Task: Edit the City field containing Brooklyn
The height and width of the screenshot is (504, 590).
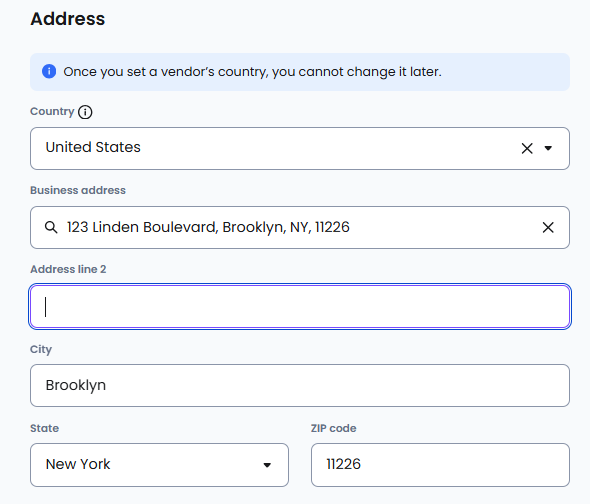Action: point(300,385)
